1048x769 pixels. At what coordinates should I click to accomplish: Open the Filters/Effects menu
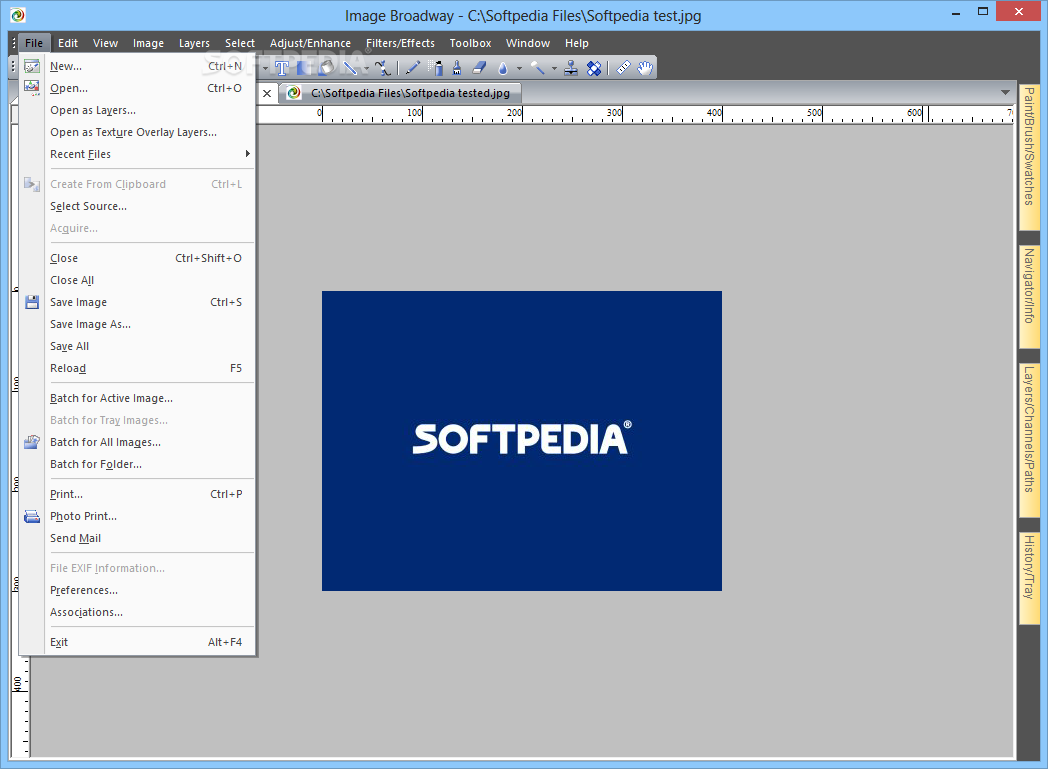[400, 43]
